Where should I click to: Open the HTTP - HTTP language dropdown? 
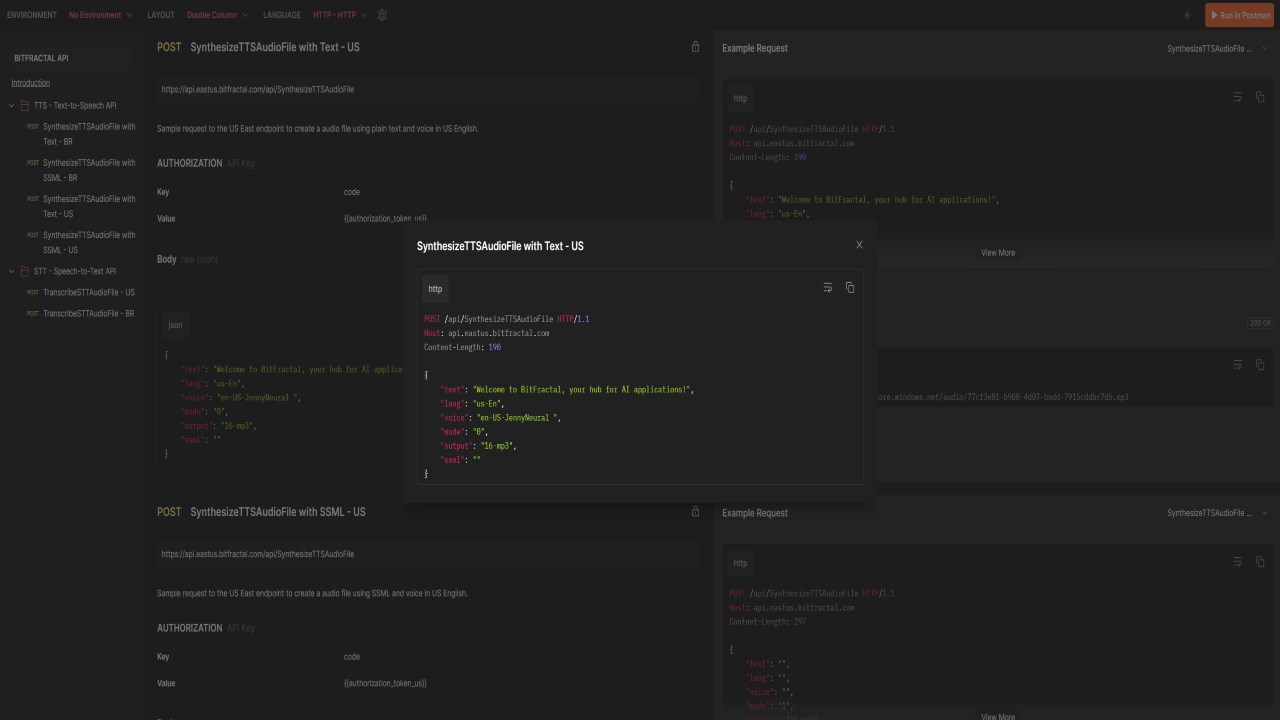point(340,15)
